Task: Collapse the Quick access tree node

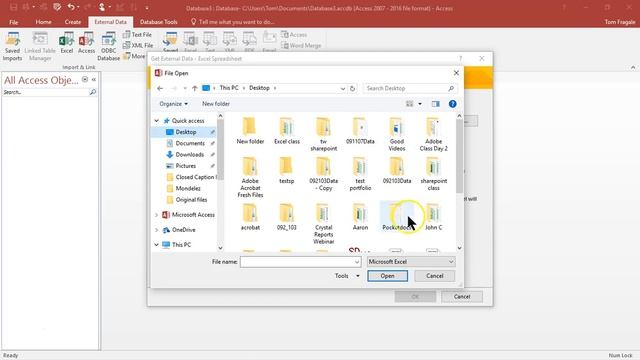Action: (157, 121)
